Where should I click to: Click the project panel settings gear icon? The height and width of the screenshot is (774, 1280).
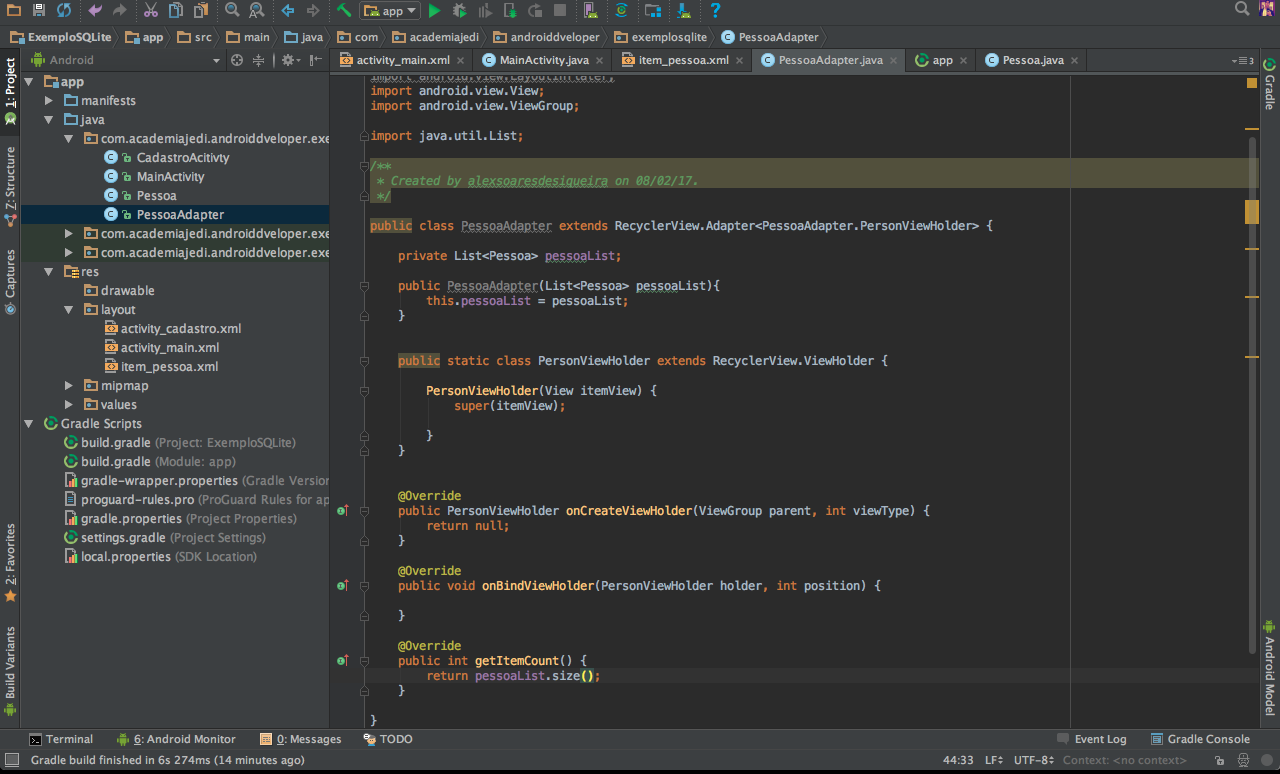tap(287, 60)
